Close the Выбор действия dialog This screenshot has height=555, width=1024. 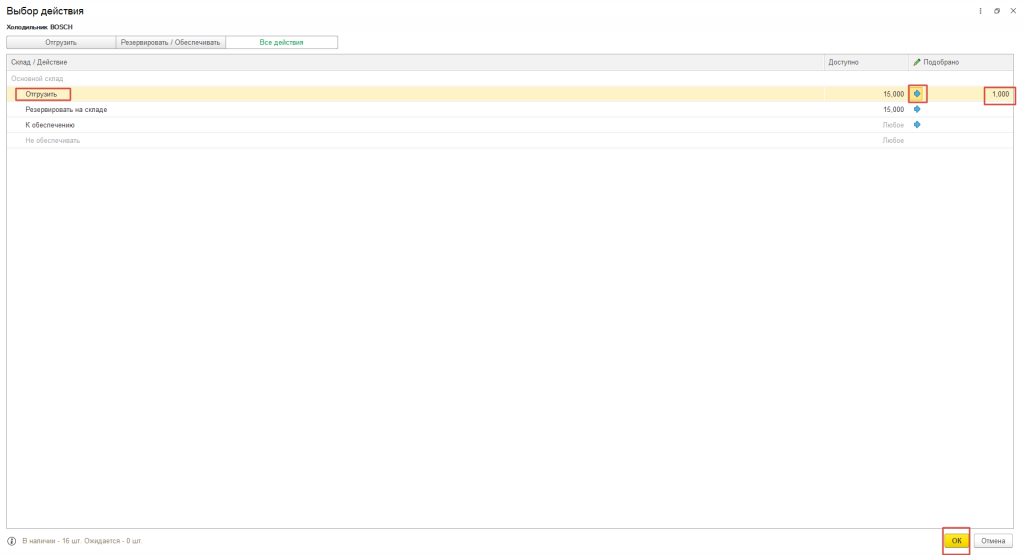(x=1013, y=11)
